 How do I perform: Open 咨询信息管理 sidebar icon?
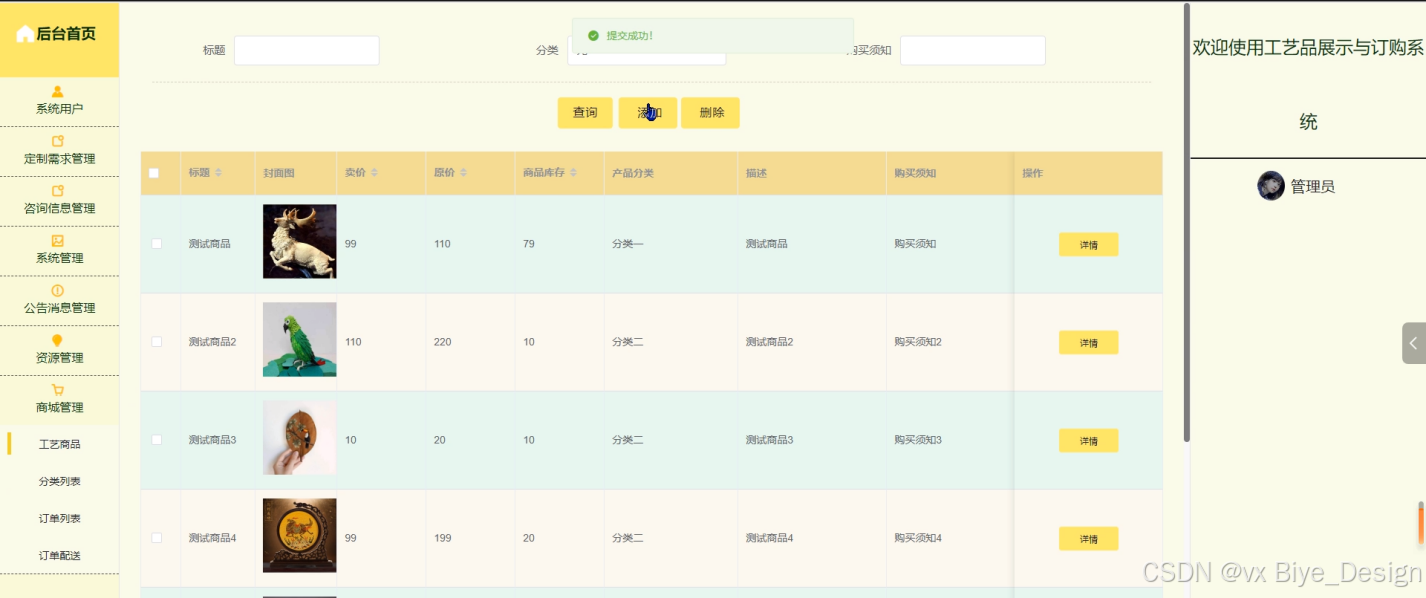click(57, 190)
